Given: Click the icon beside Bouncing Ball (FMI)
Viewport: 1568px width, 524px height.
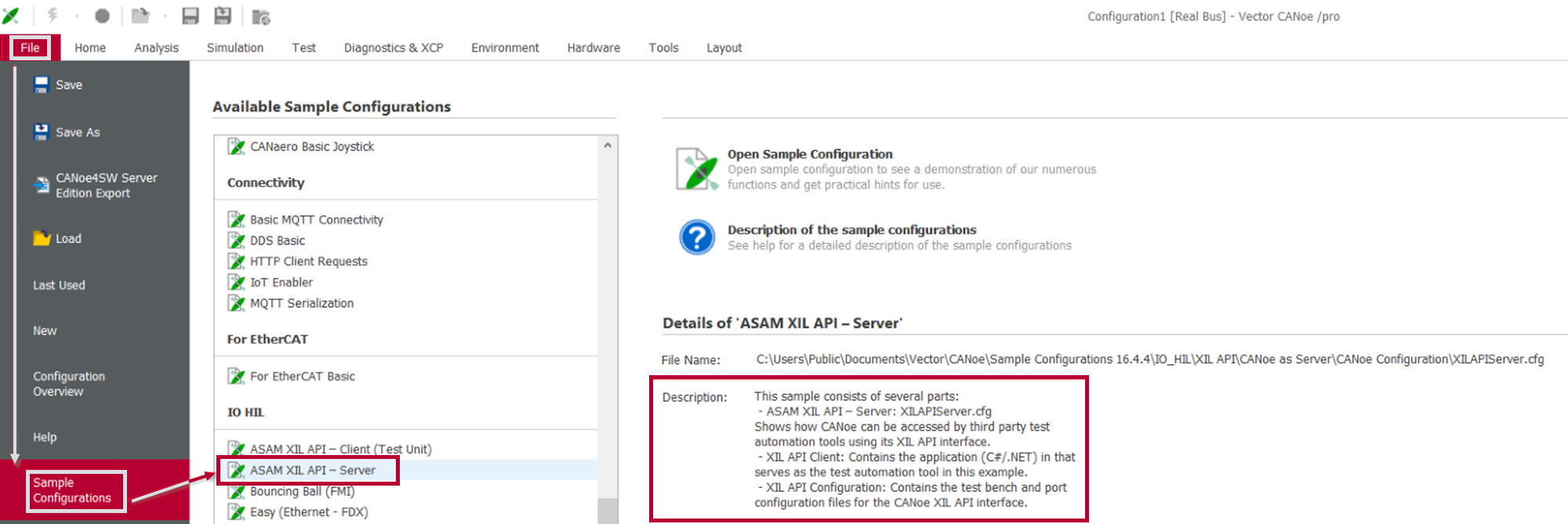Looking at the screenshot, I should tap(237, 491).
